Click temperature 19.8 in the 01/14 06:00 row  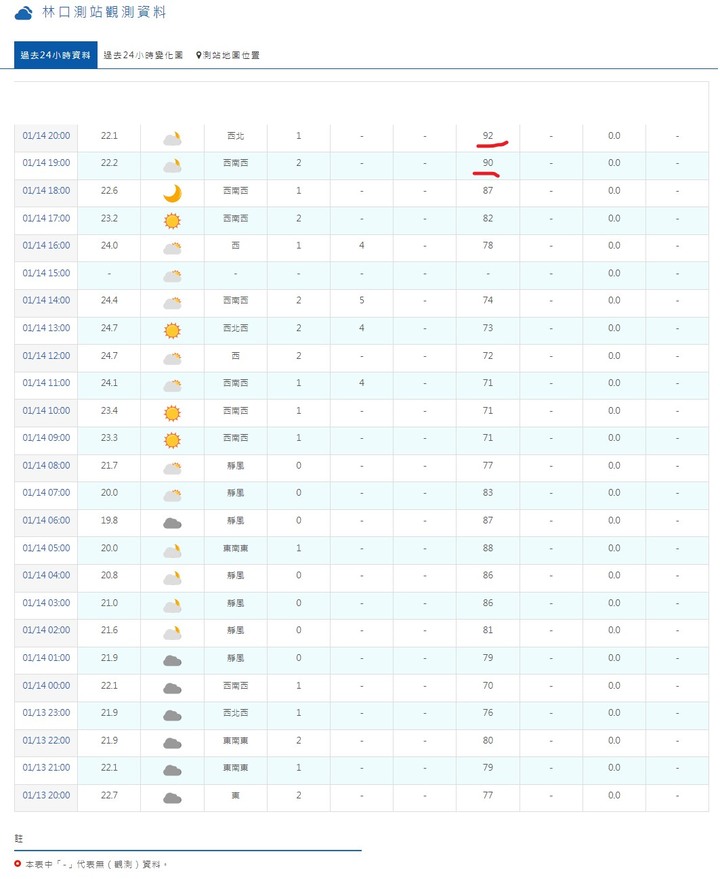pyautogui.click(x=109, y=520)
